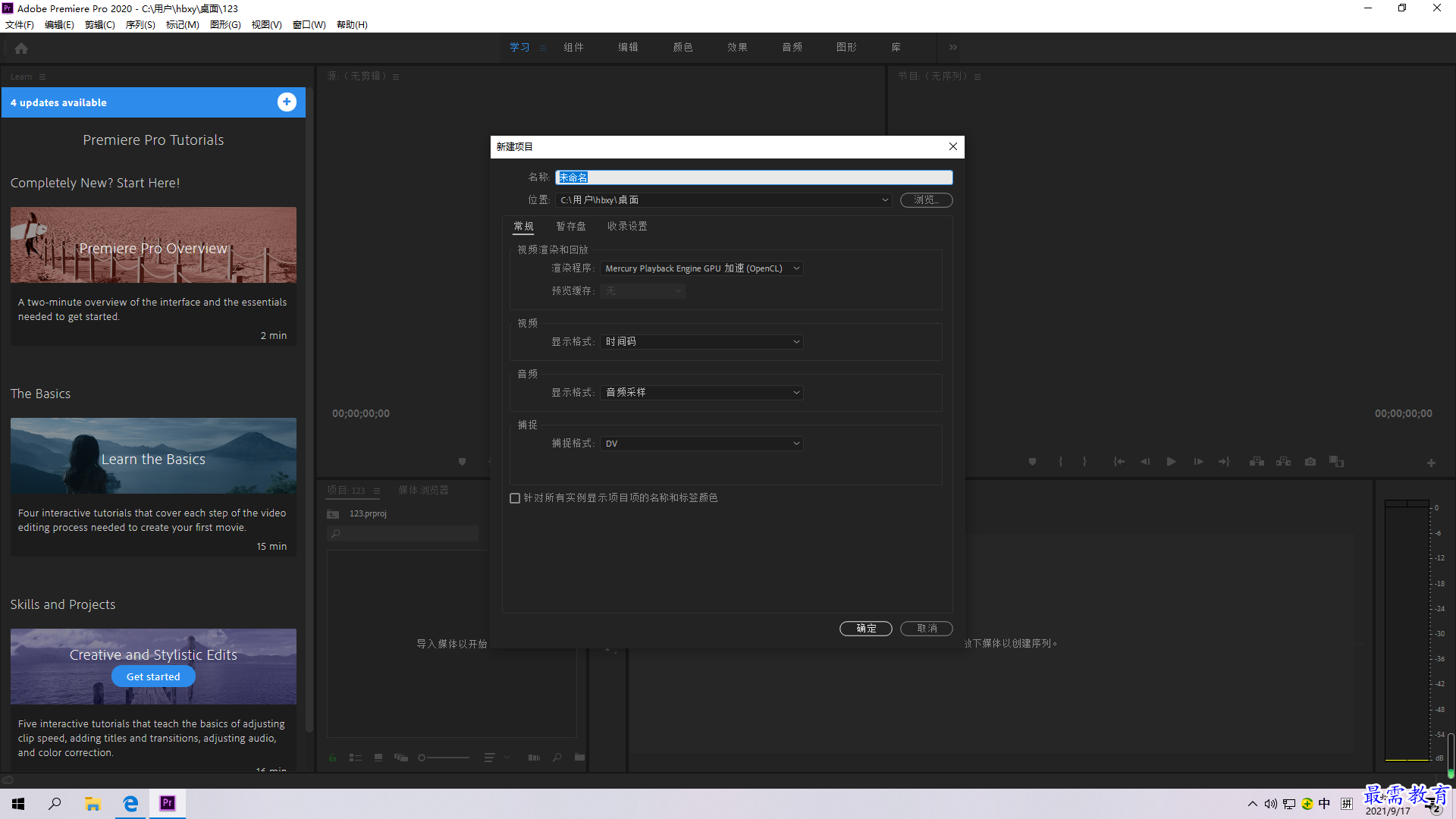The width and height of the screenshot is (1456, 819).
Task: Click the Extract button in Program monitor
Action: tap(1283, 462)
